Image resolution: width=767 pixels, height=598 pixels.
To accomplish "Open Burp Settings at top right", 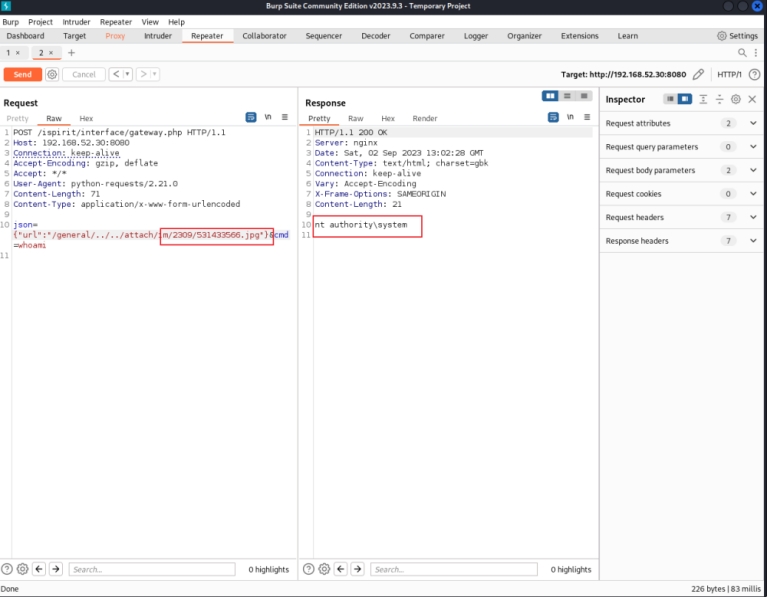I will 737,36.
